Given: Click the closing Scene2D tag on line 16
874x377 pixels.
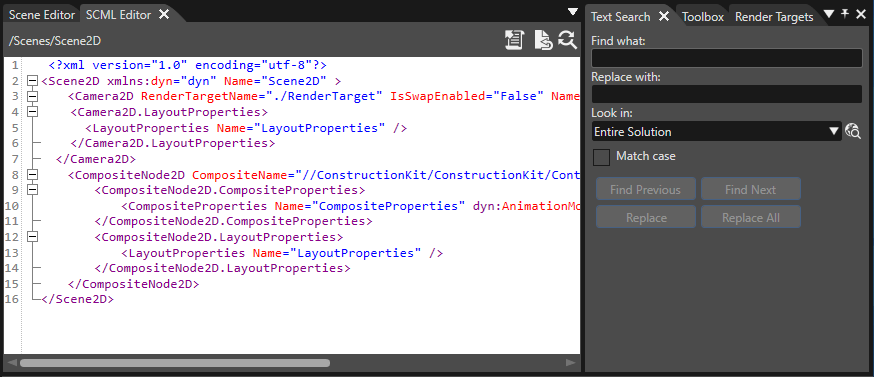Looking at the screenshot, I should (x=77, y=299).
